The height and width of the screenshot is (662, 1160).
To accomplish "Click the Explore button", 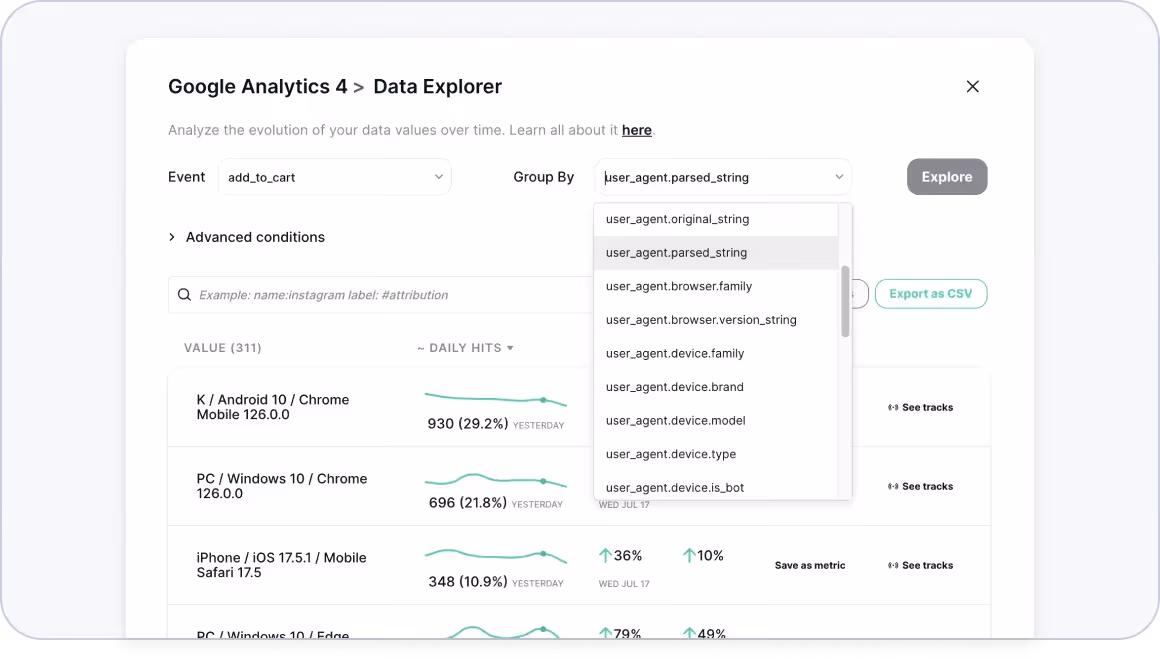I will [x=947, y=177].
